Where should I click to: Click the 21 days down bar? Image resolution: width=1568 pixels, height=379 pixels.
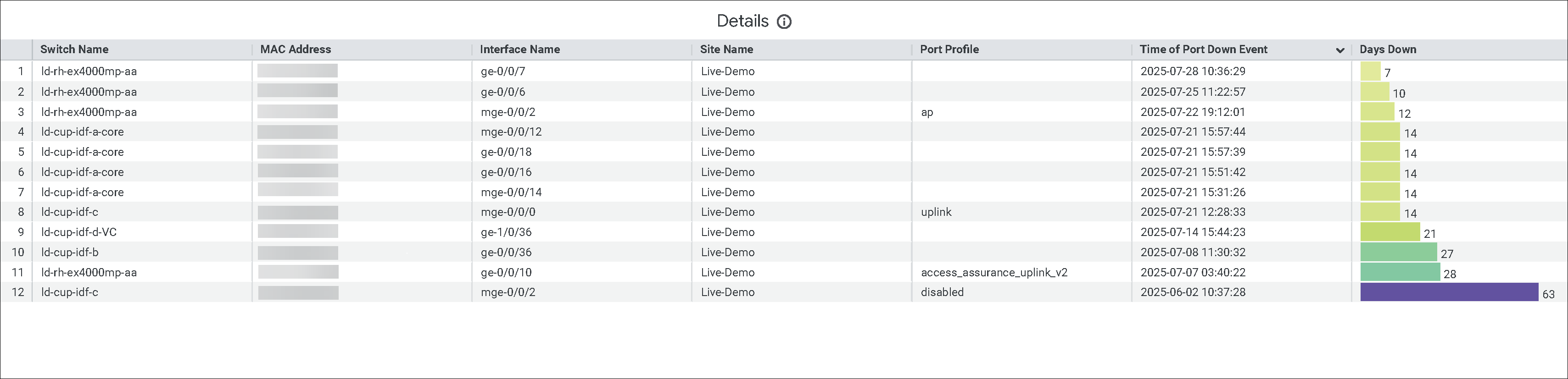pos(1389,232)
